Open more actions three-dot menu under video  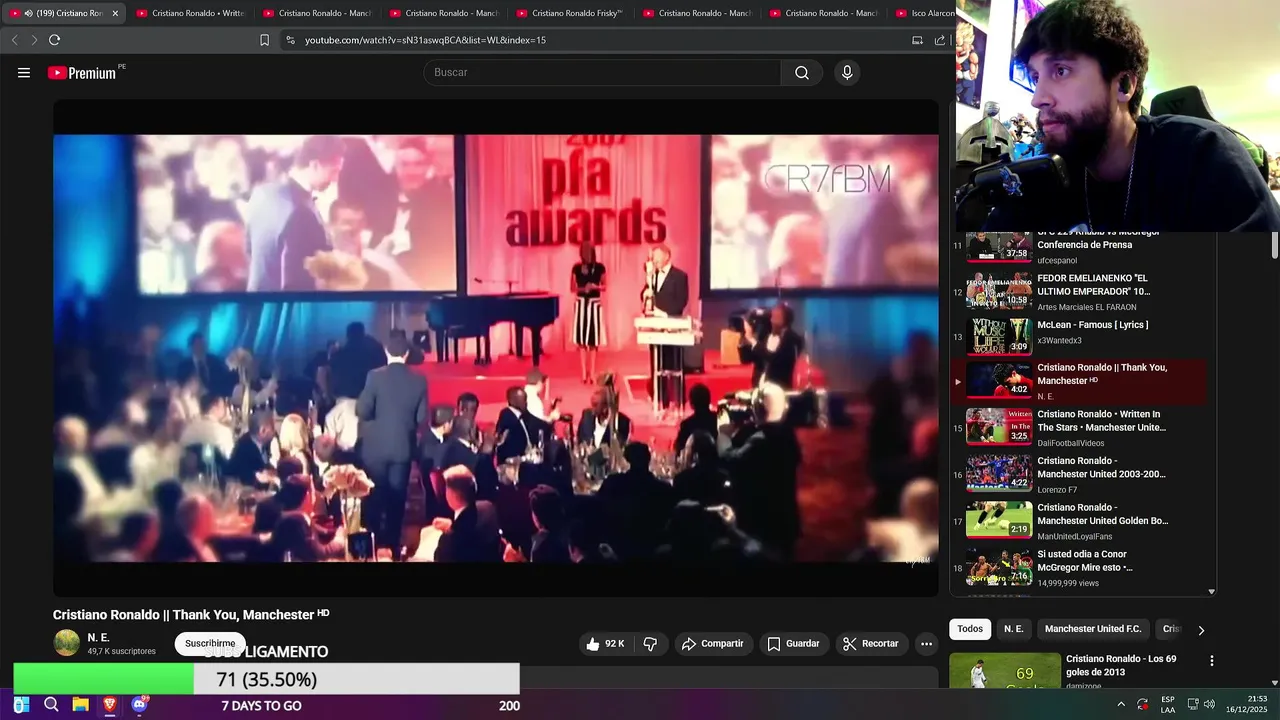(x=926, y=644)
